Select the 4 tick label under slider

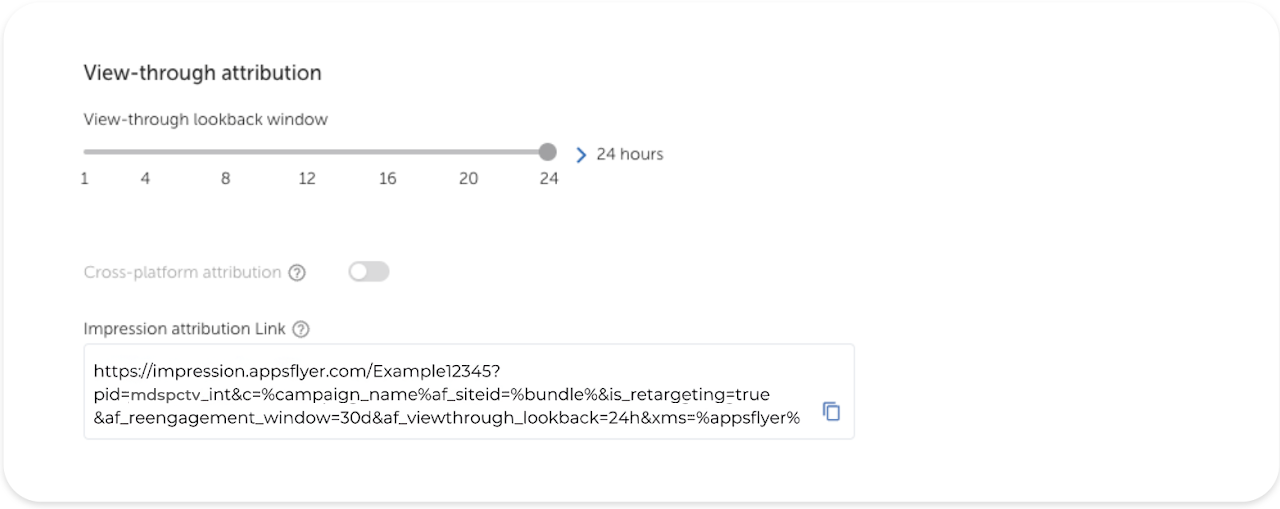coord(145,179)
